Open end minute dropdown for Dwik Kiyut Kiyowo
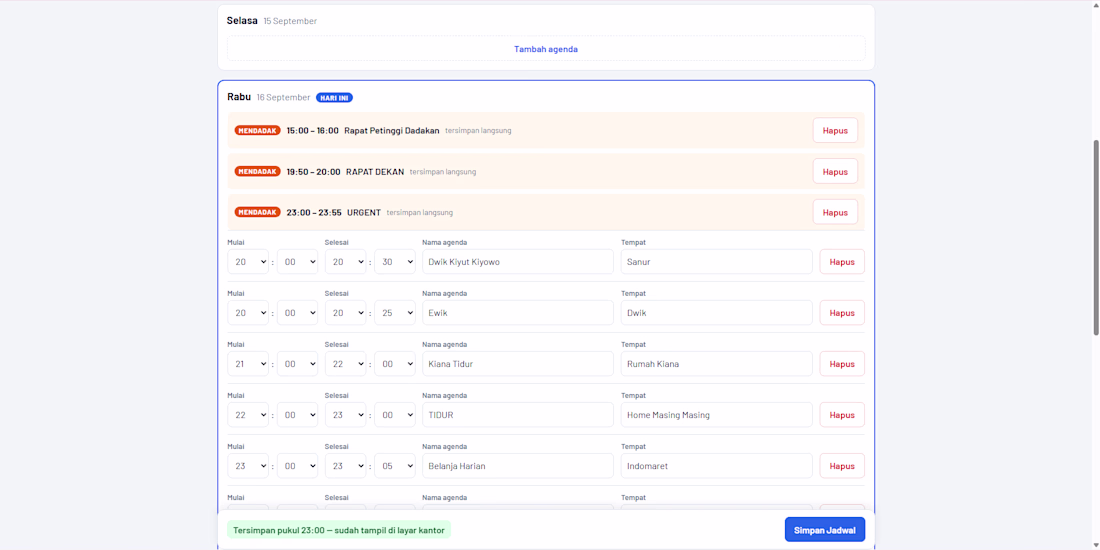This screenshot has width=1100, height=550. [x=395, y=262]
